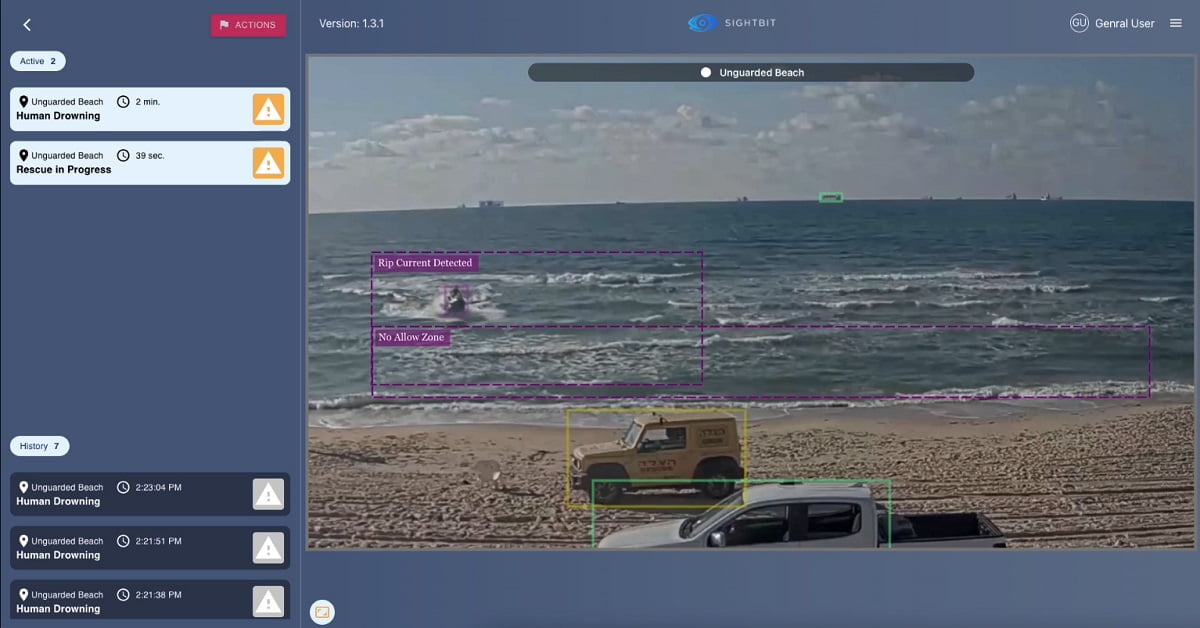Click the grey warning icon for 2:21:51 PM event
Image resolution: width=1200 pixels, height=628 pixels.
coord(268,548)
